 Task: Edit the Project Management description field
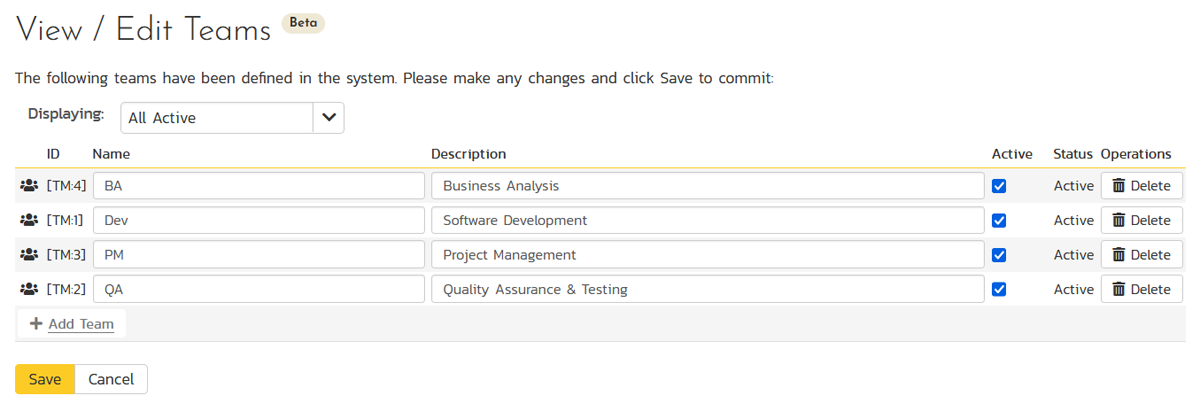tap(707, 255)
